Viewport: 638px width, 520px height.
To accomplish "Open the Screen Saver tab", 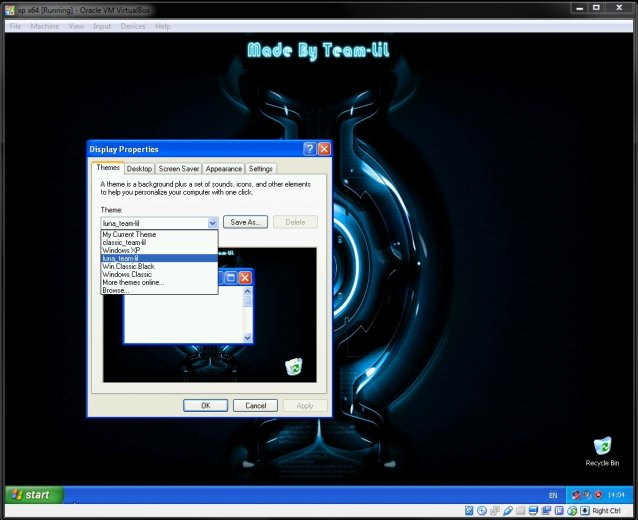I will 179,168.
